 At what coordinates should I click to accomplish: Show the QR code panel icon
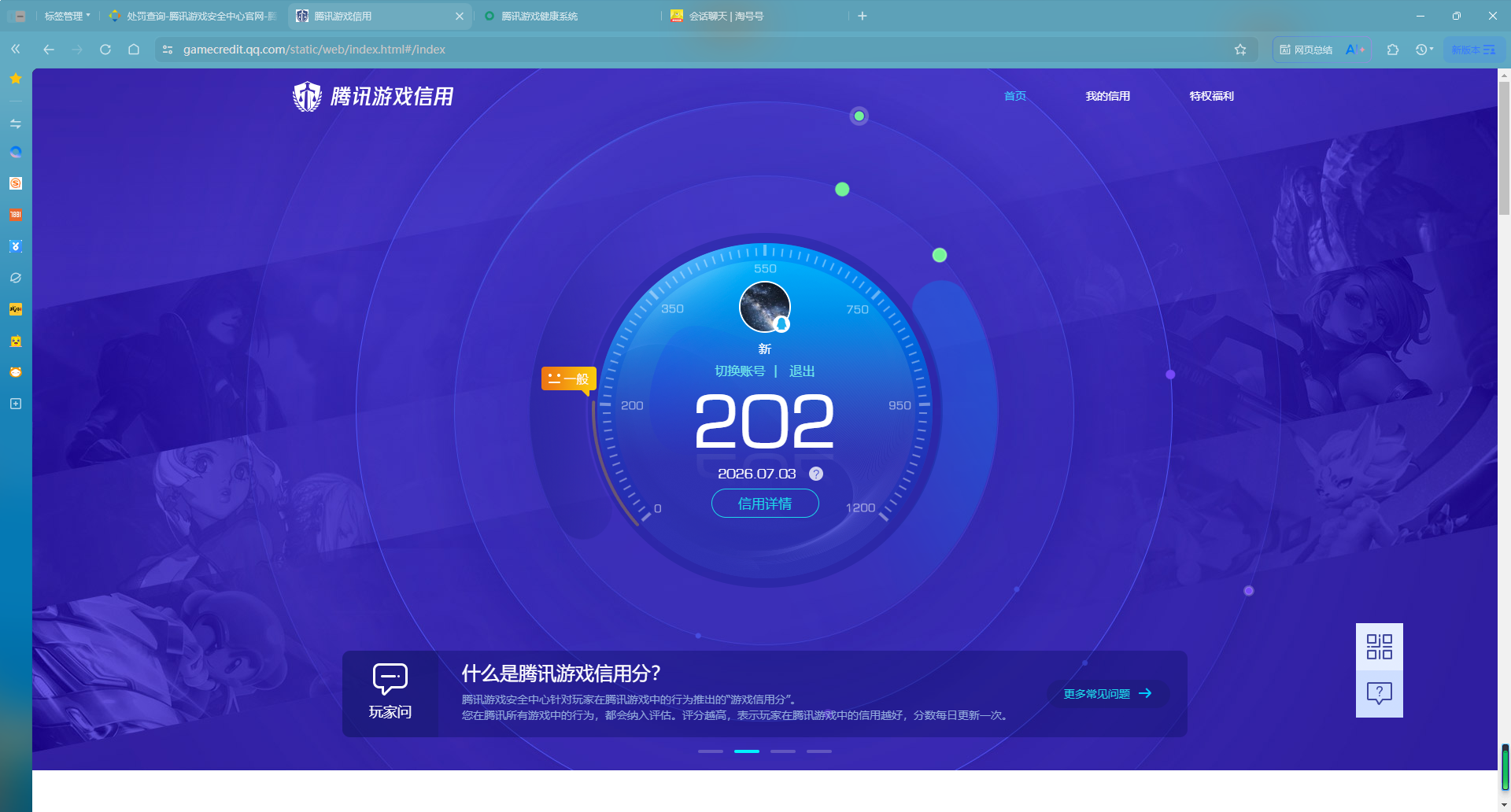coord(1380,647)
